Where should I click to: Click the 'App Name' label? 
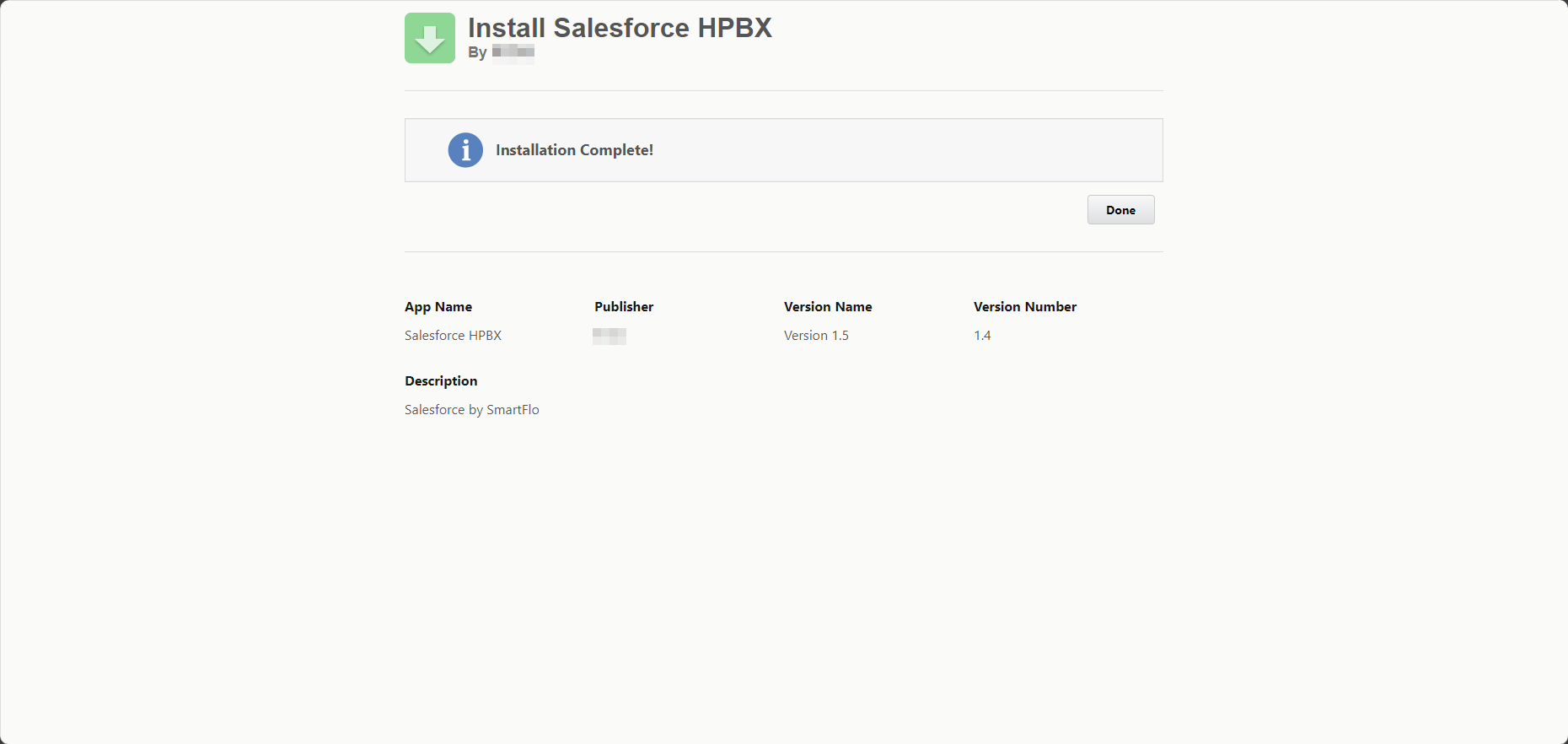[438, 307]
